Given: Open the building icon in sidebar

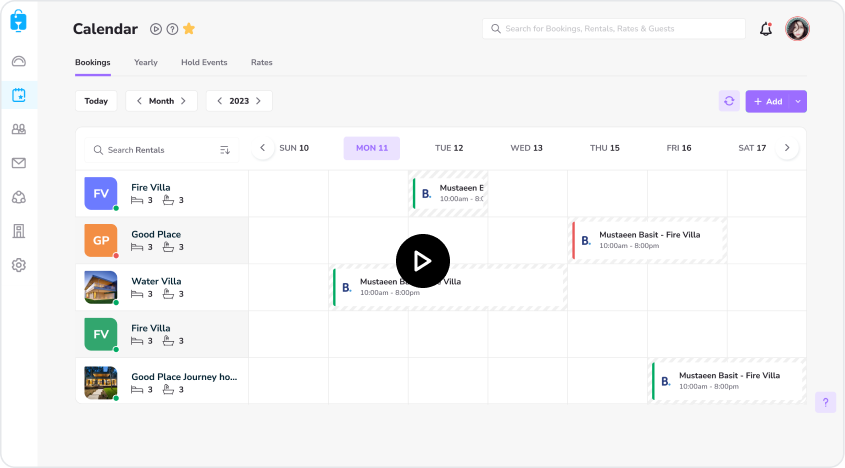Looking at the screenshot, I should pyautogui.click(x=18, y=231).
